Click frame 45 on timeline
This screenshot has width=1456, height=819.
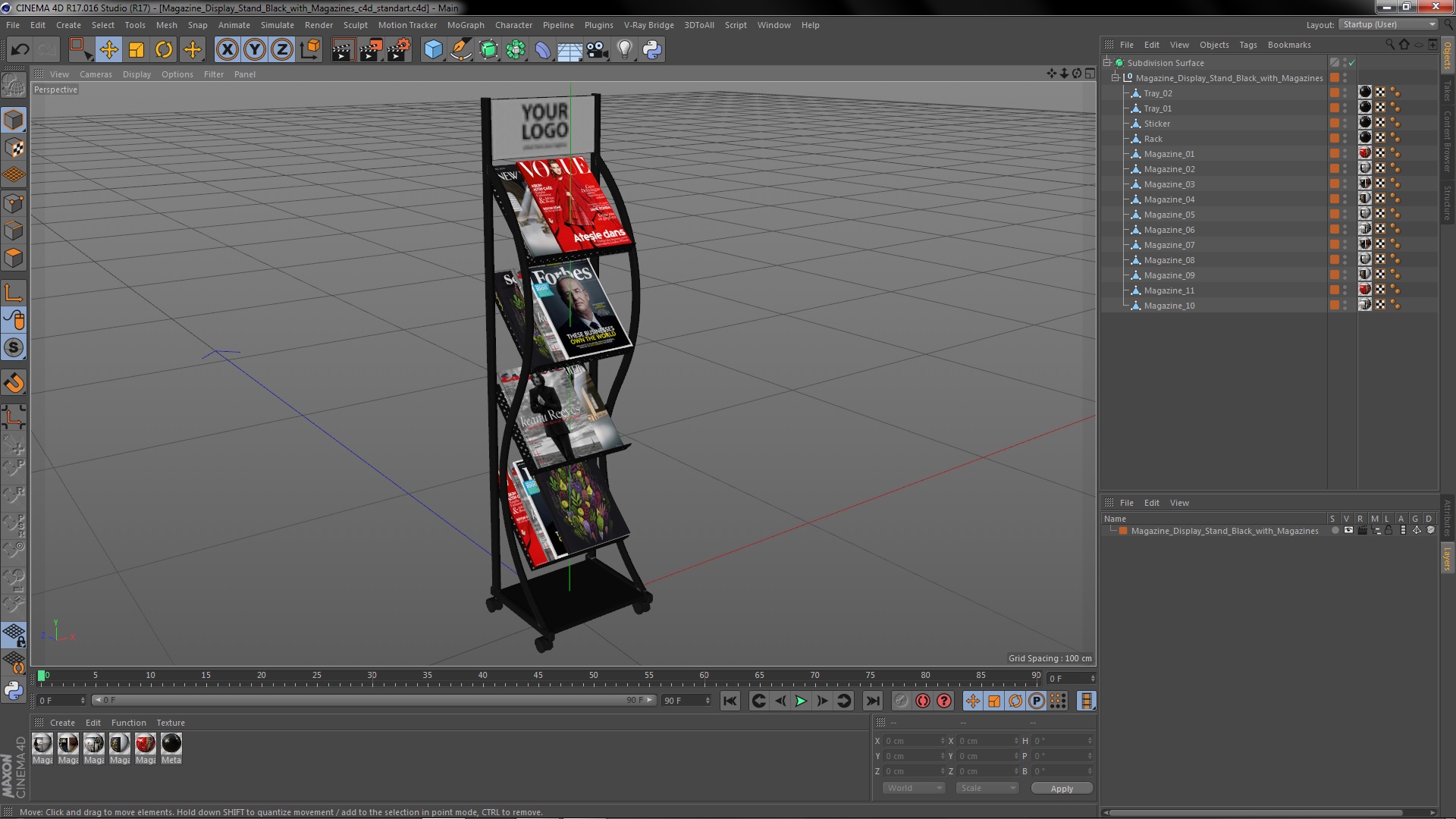(x=538, y=676)
